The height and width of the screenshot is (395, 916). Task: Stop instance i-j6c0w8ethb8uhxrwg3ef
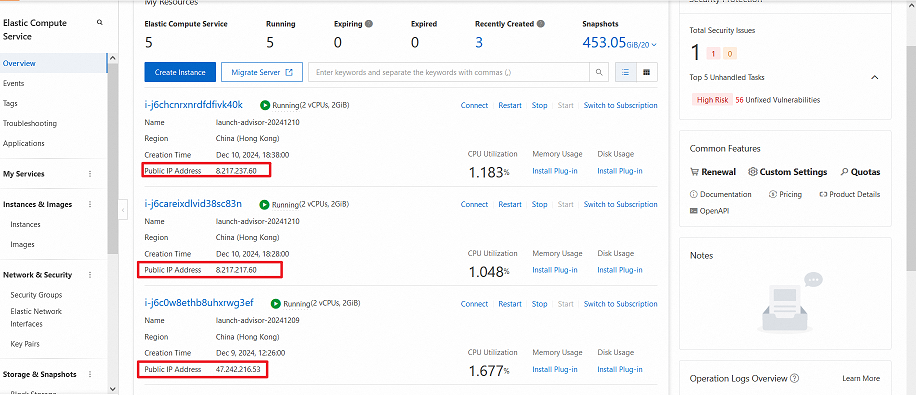point(540,304)
